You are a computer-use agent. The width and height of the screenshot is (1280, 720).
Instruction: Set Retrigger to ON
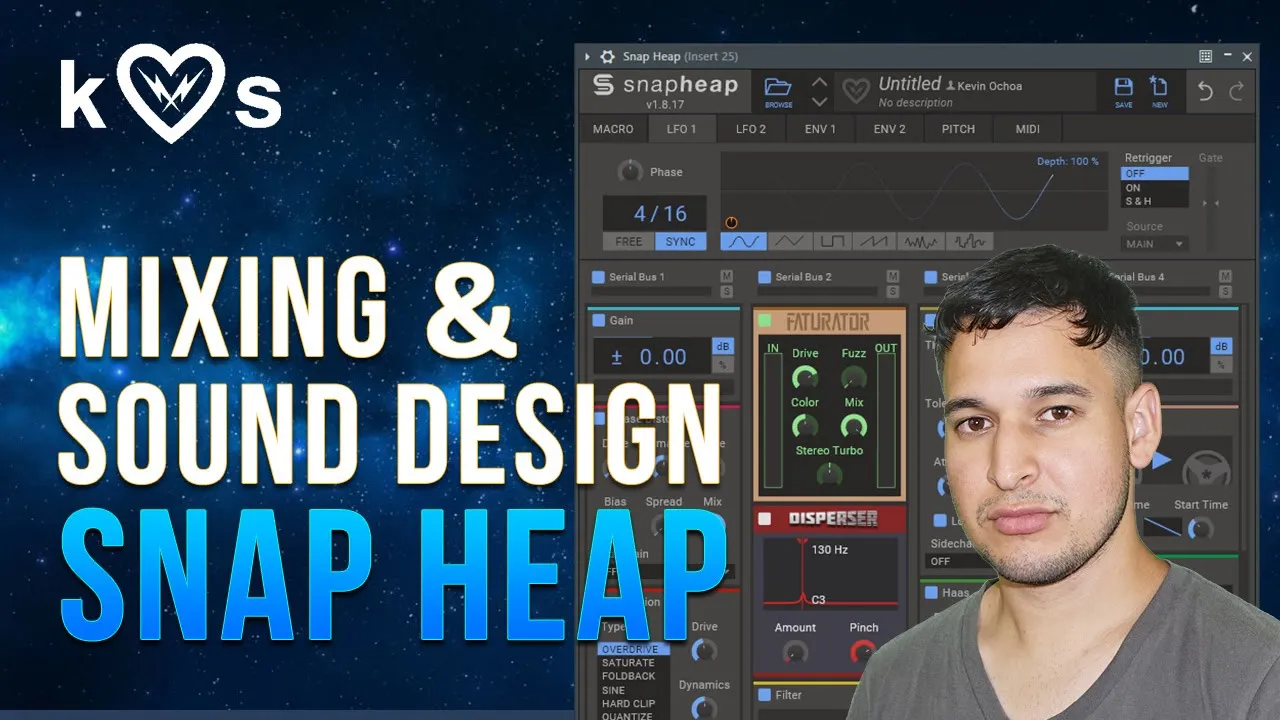1155,187
